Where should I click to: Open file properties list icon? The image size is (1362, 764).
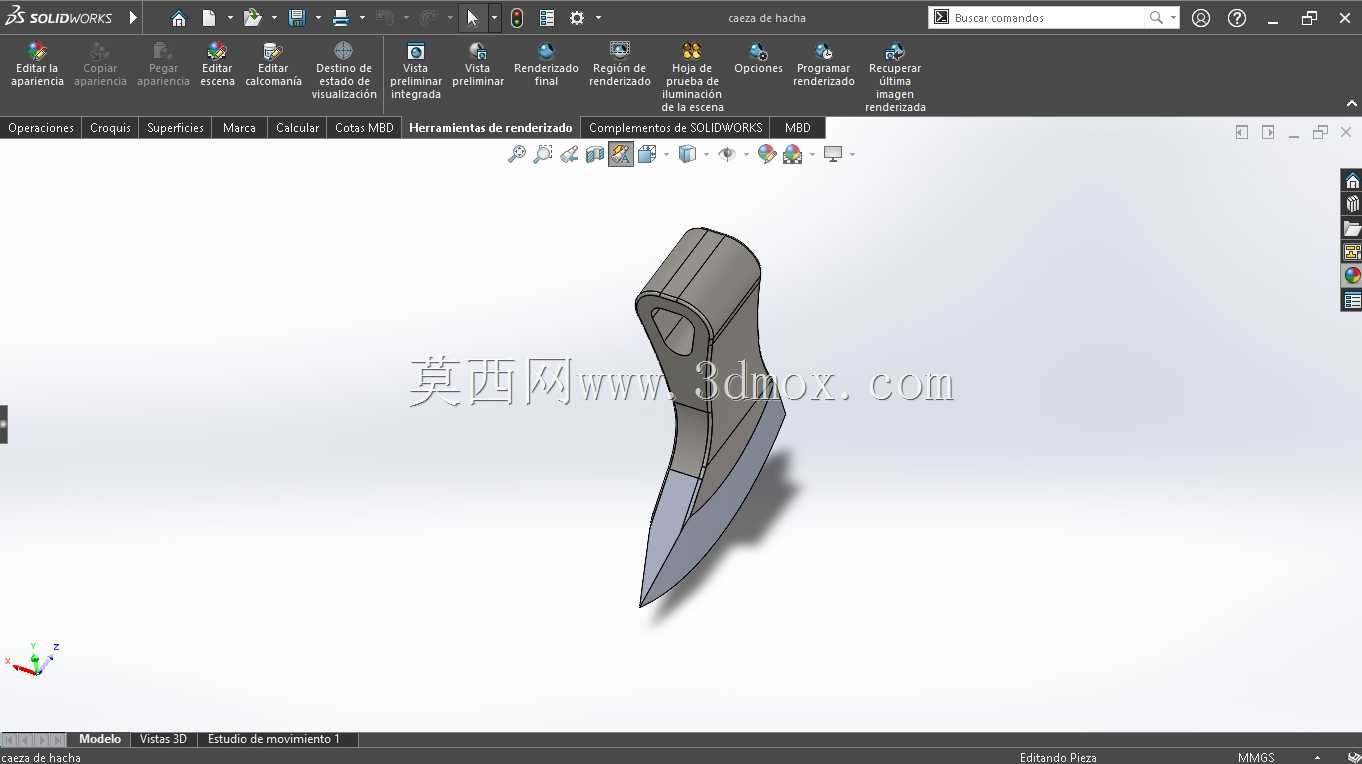547,18
